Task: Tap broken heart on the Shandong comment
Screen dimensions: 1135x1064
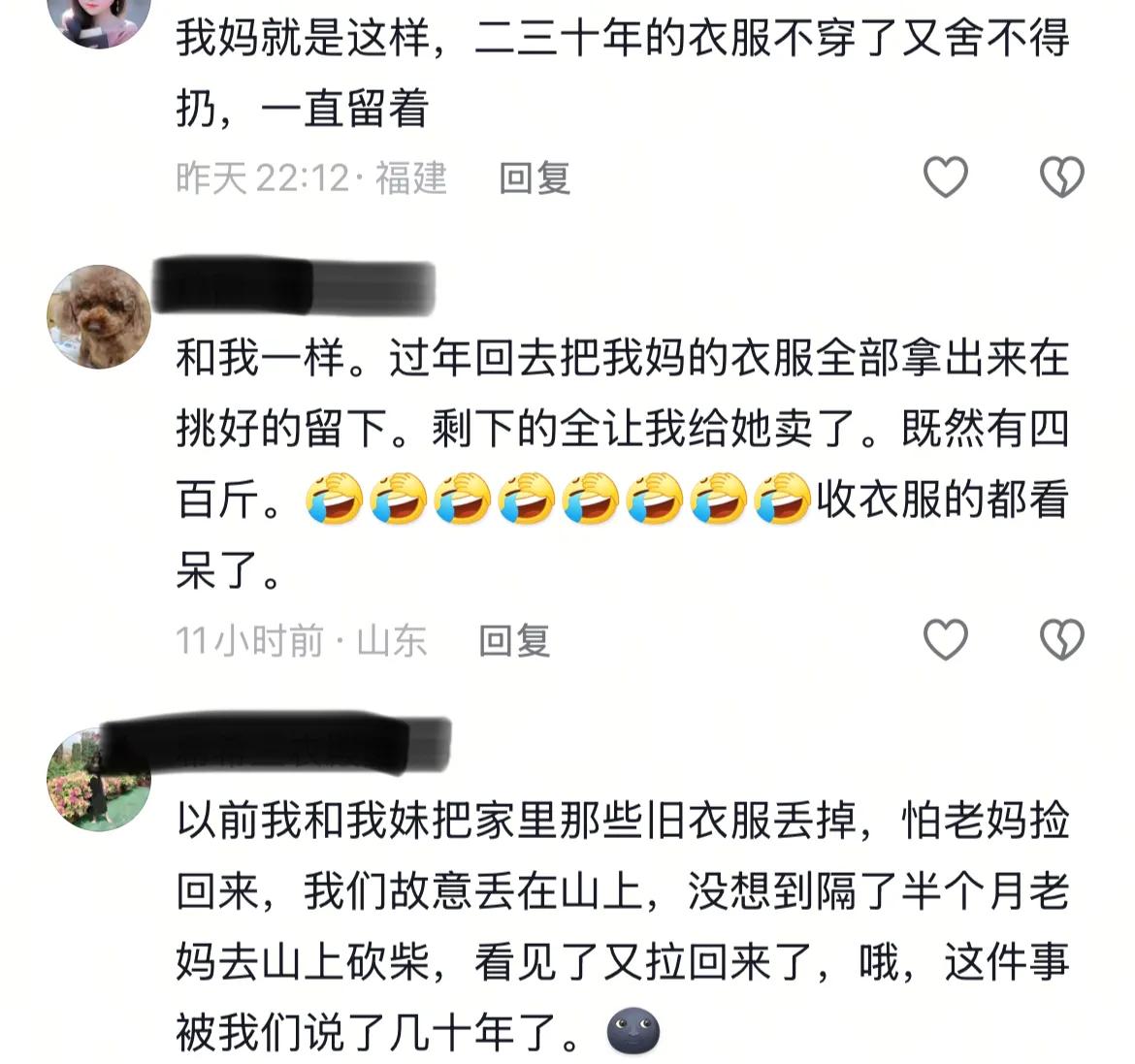Action: coord(1061,639)
